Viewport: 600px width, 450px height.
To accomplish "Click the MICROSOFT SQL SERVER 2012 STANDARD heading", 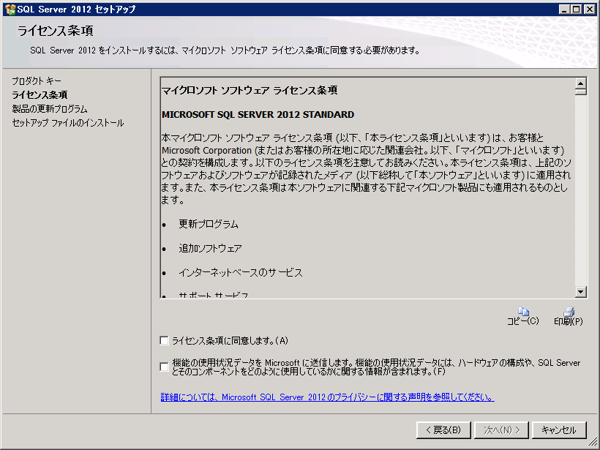I will tap(258, 114).
